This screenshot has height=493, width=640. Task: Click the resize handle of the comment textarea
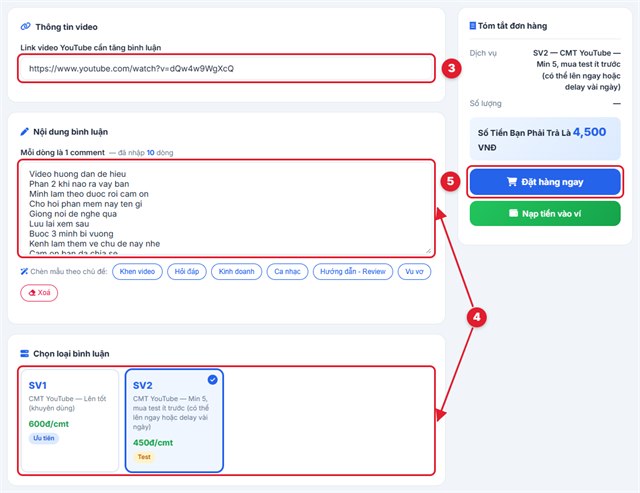click(x=429, y=251)
